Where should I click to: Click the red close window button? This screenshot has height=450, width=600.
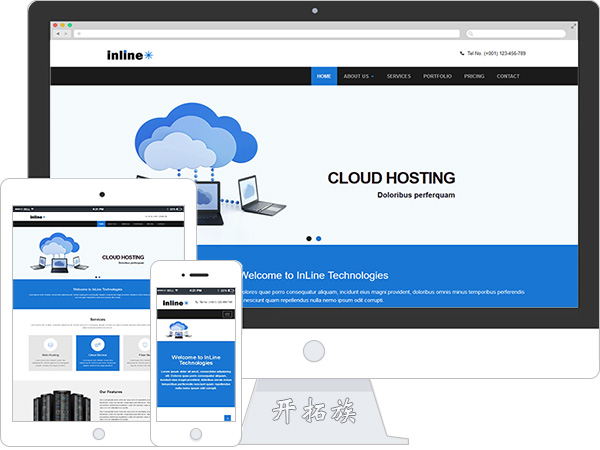(x=55, y=25)
